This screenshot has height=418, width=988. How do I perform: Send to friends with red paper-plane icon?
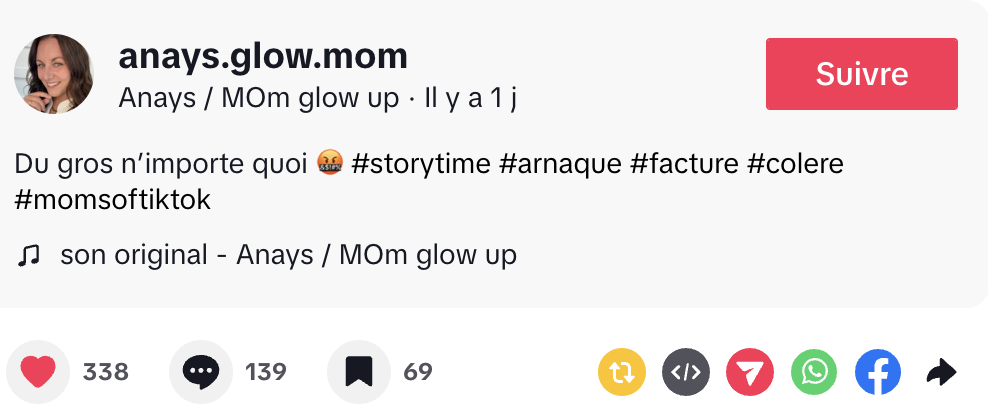coord(749,373)
